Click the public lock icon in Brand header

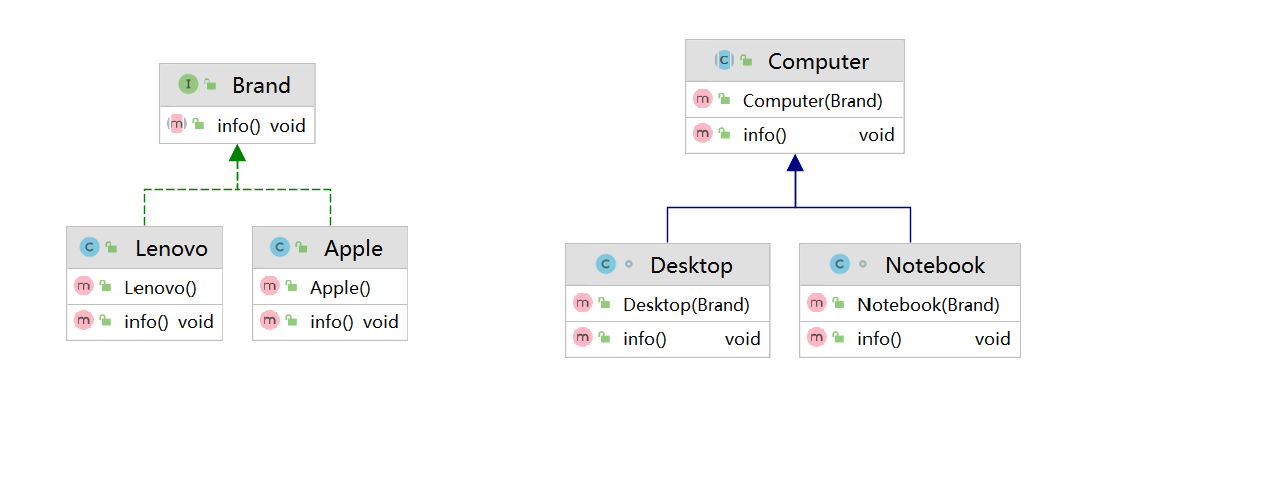click(x=210, y=86)
